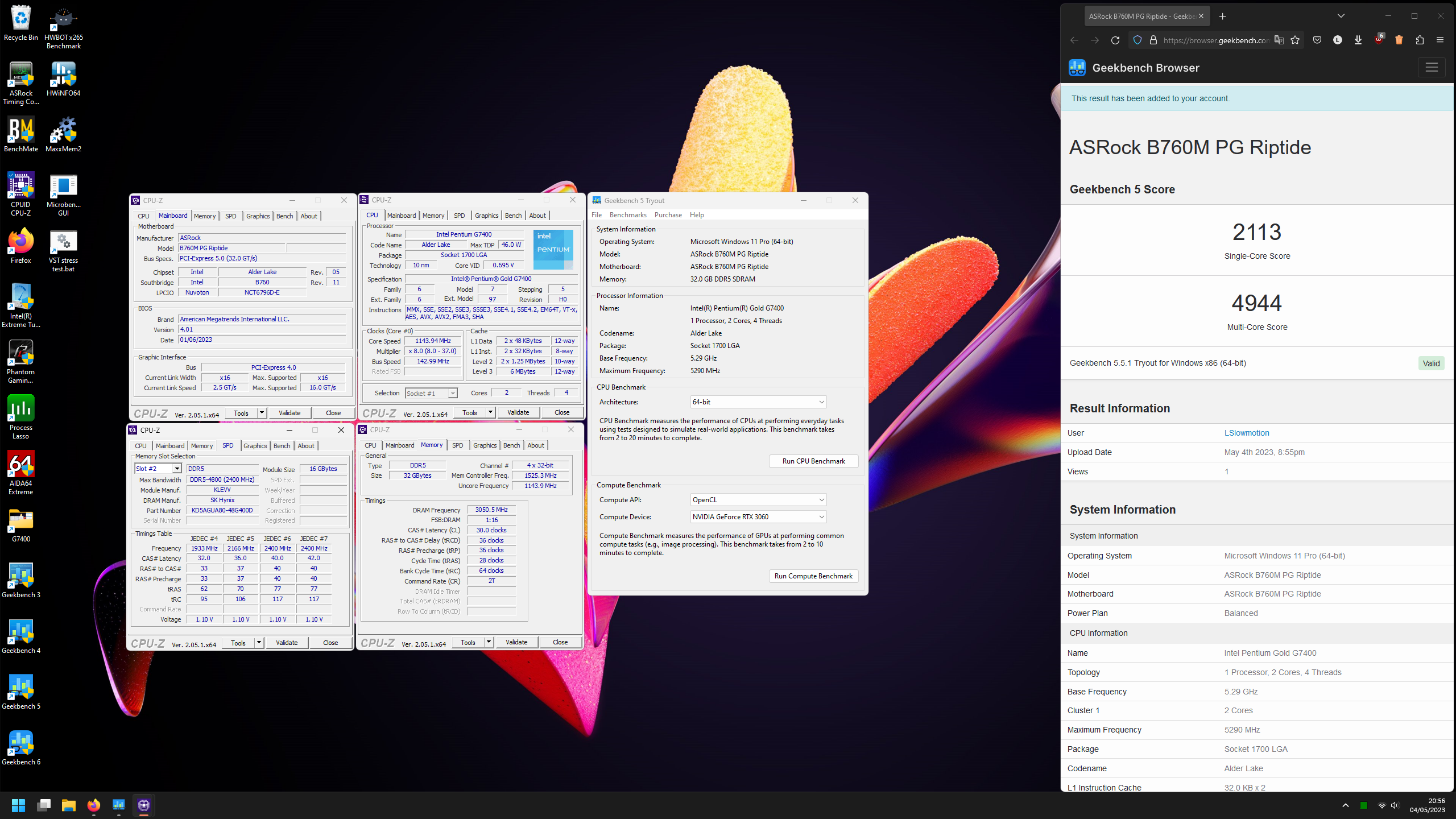Open Compute API OpenCL dropdown

pos(758,500)
